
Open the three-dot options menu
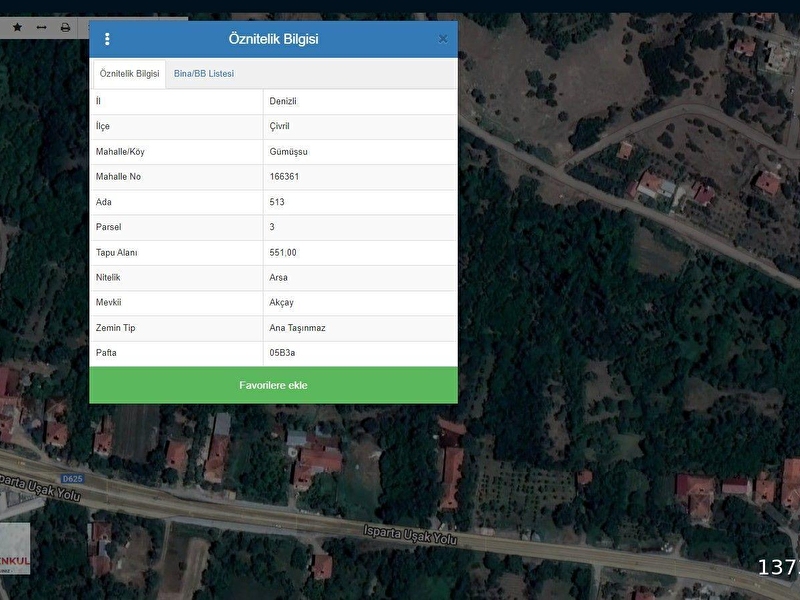click(107, 39)
